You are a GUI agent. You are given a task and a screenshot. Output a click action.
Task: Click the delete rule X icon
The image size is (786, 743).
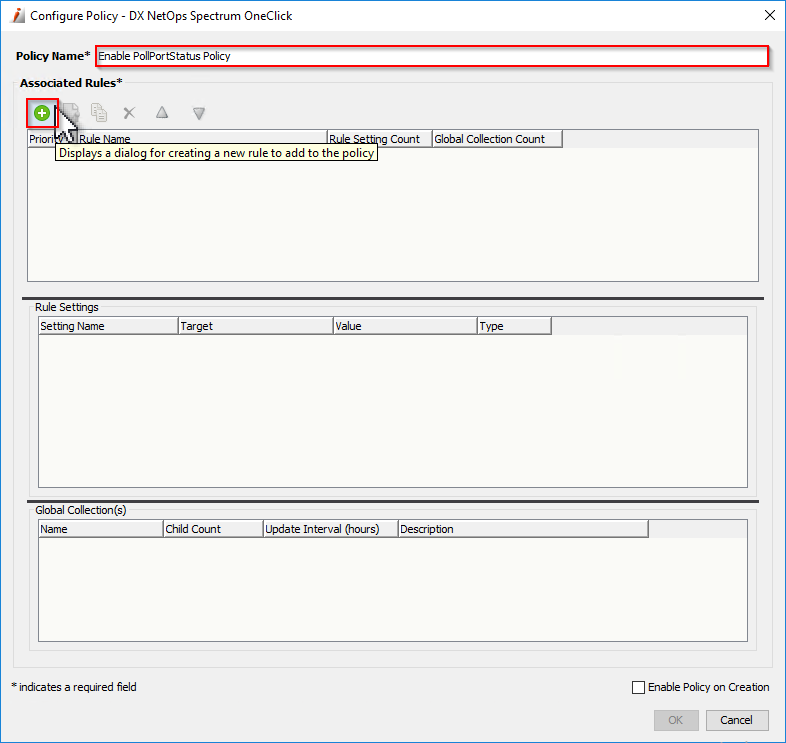coord(129,113)
